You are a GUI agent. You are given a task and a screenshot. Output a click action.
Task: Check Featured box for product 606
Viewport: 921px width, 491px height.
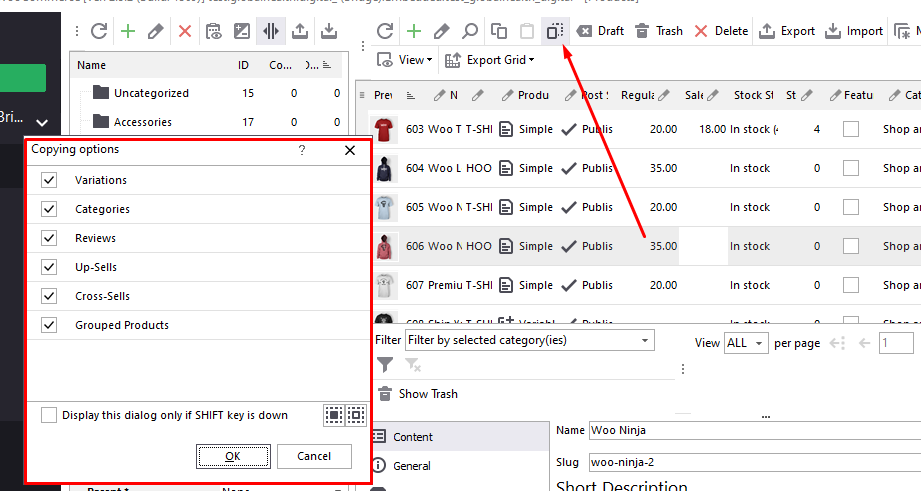click(851, 246)
